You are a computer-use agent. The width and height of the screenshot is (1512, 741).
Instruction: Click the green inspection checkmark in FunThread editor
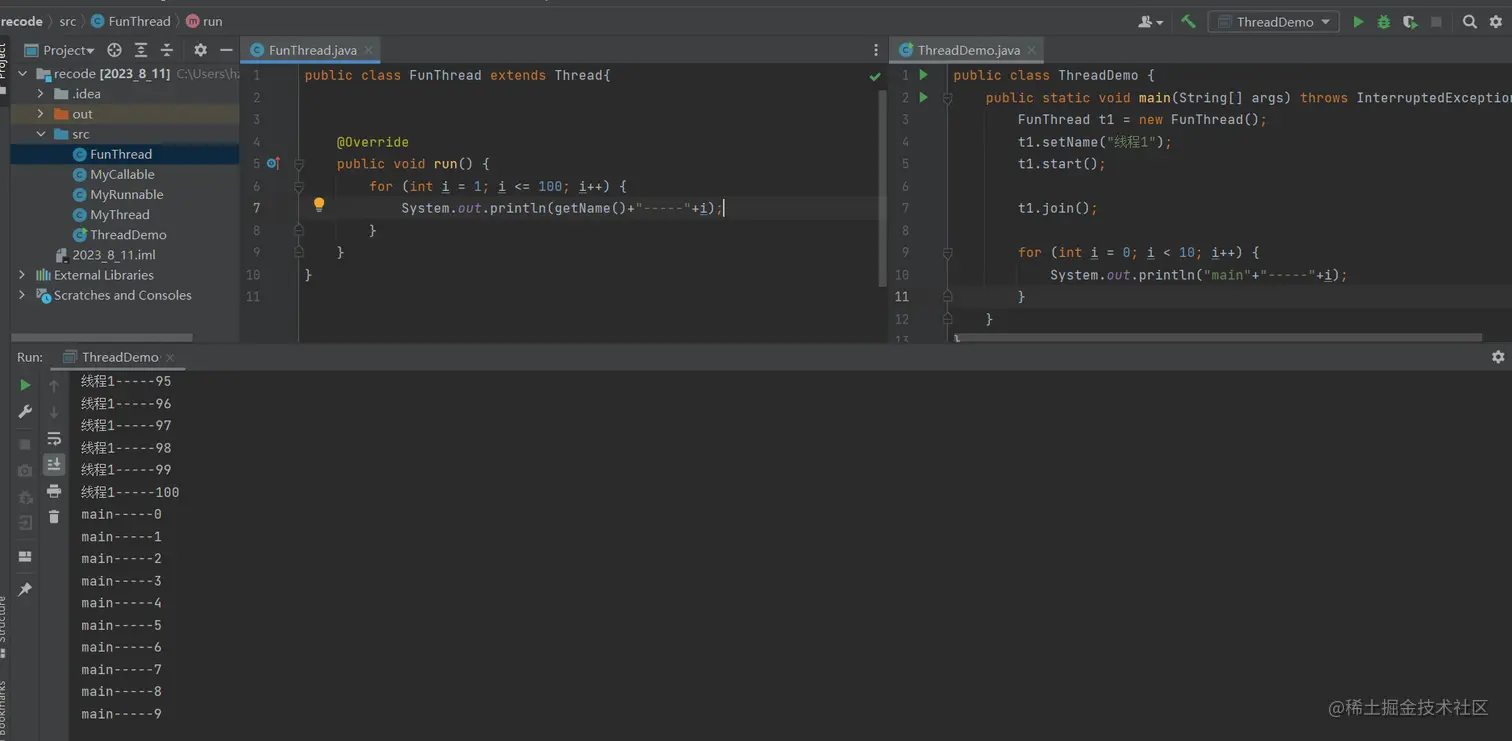[x=875, y=76]
